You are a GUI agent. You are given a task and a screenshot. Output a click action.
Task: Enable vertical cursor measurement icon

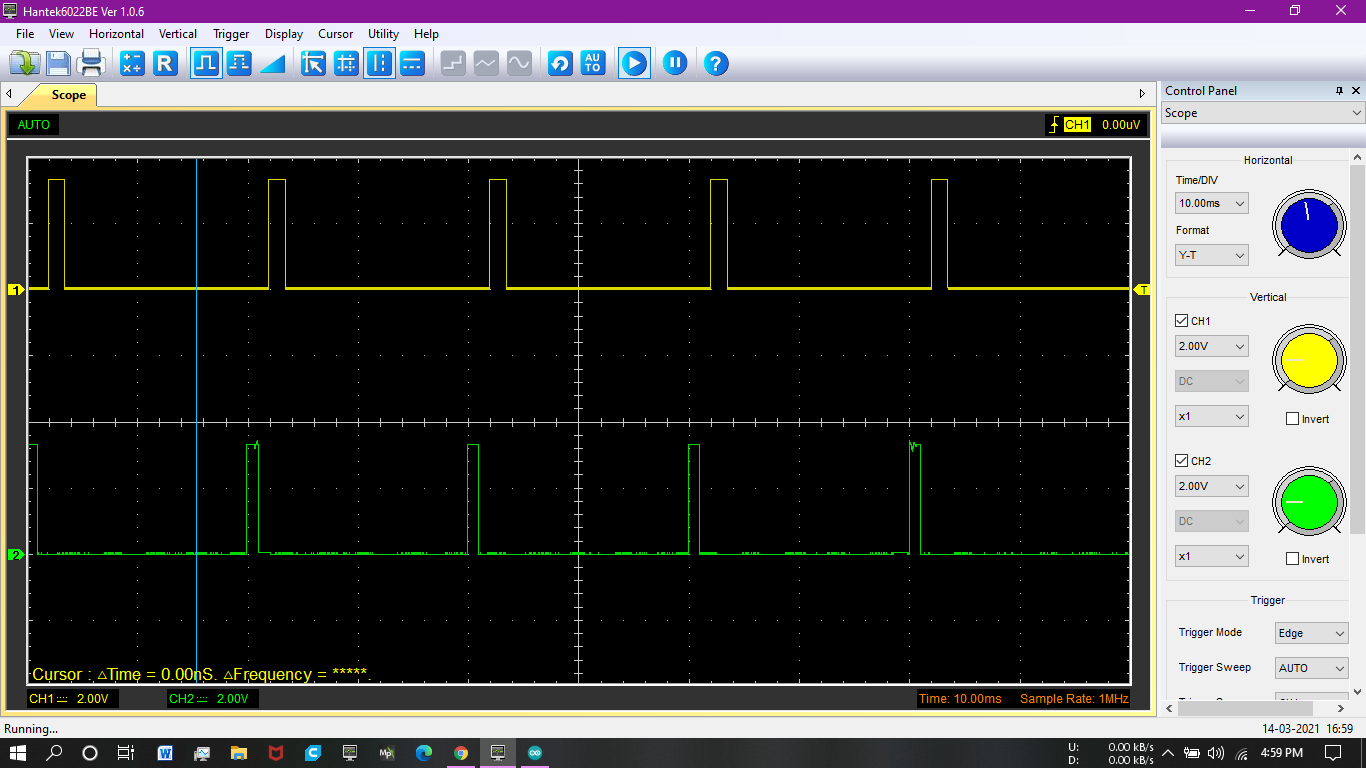[x=379, y=63]
